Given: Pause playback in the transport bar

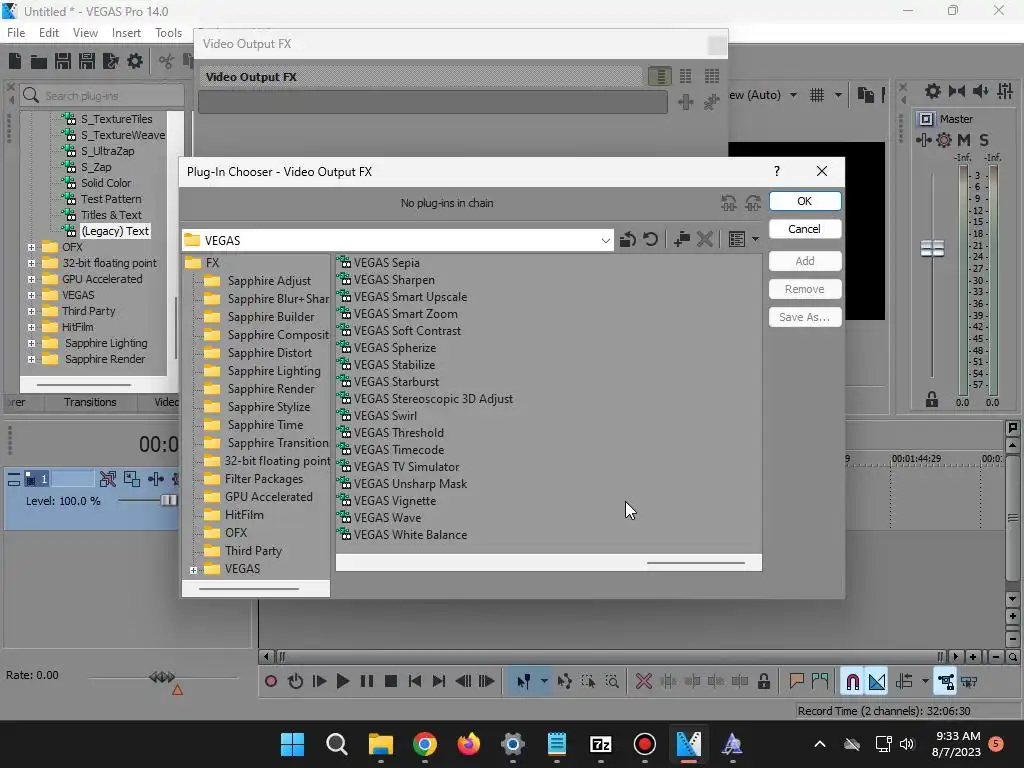Looking at the screenshot, I should coord(367,682).
